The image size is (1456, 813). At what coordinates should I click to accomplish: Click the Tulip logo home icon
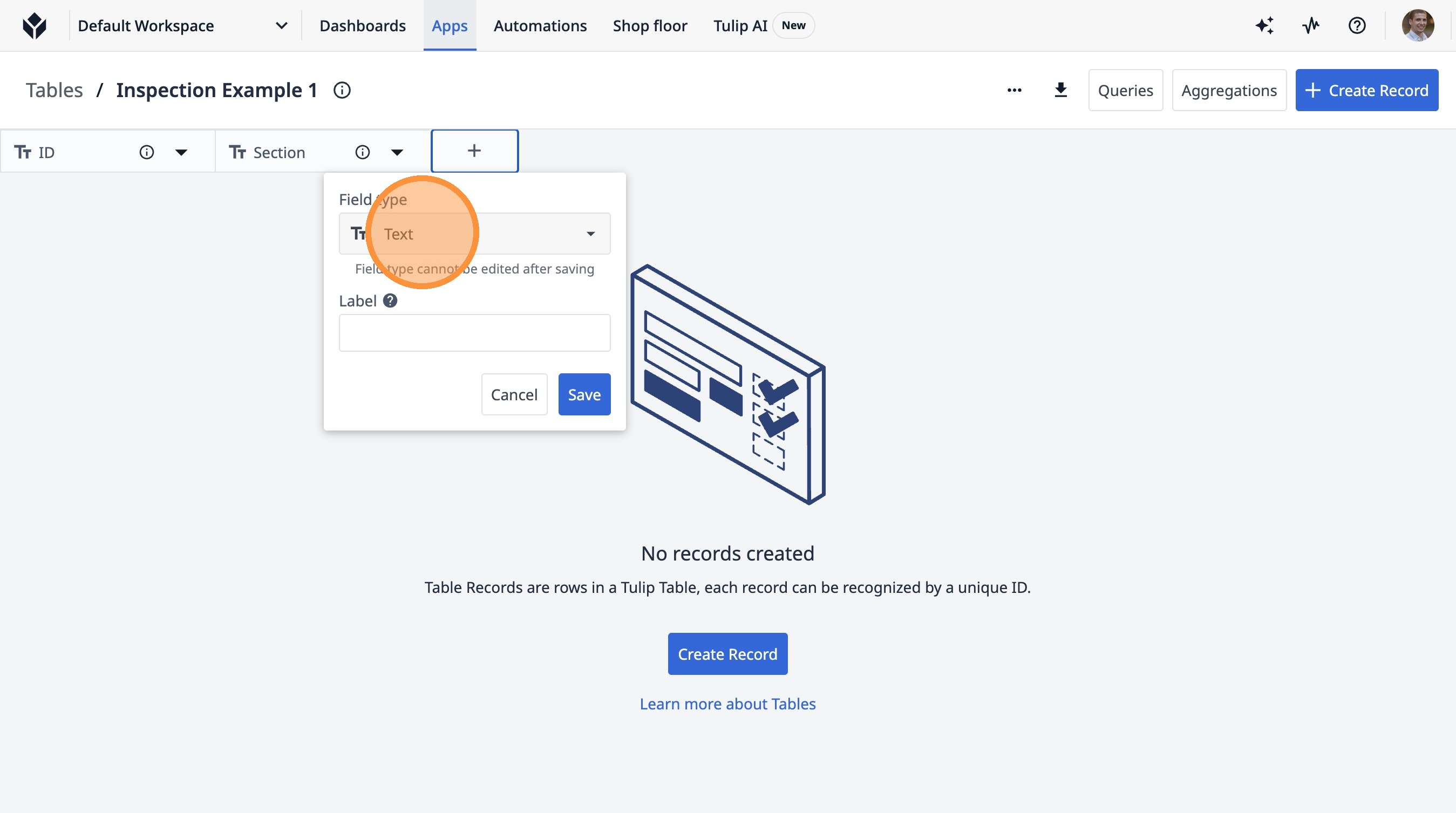point(35,25)
